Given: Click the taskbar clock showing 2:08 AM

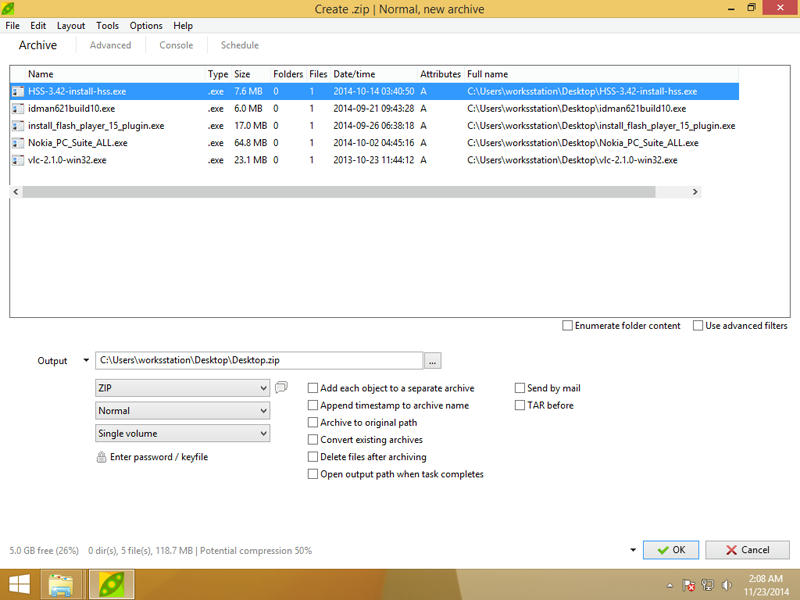Looking at the screenshot, I should click(x=765, y=585).
